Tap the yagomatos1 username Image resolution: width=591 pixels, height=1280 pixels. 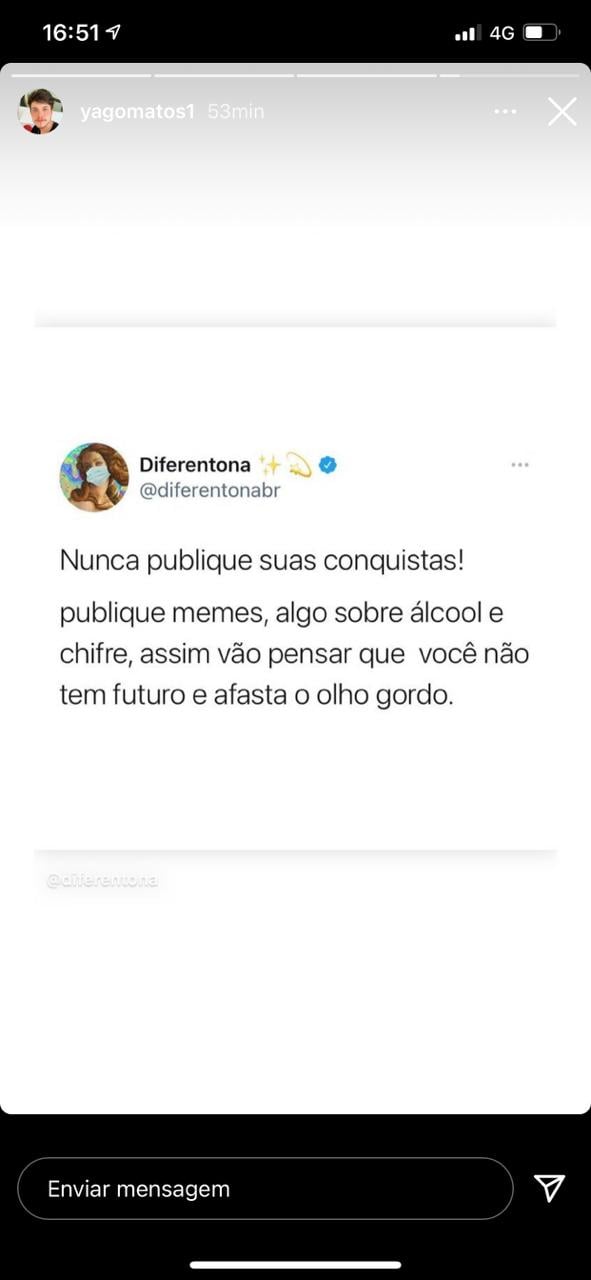click(137, 112)
